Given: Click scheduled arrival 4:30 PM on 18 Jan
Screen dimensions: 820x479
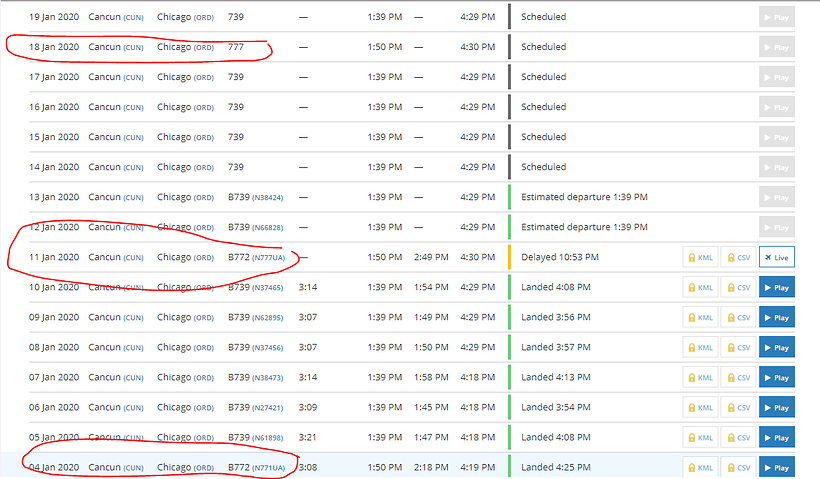Looking at the screenshot, I should 477,47.
